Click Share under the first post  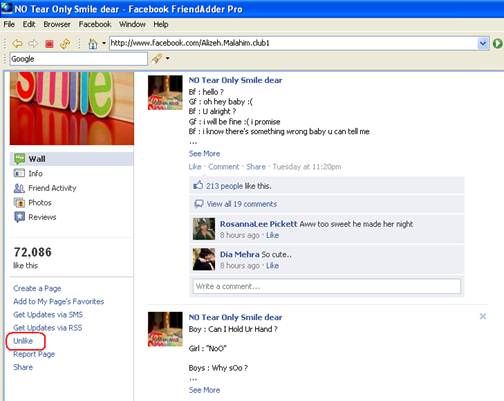[x=256, y=167]
